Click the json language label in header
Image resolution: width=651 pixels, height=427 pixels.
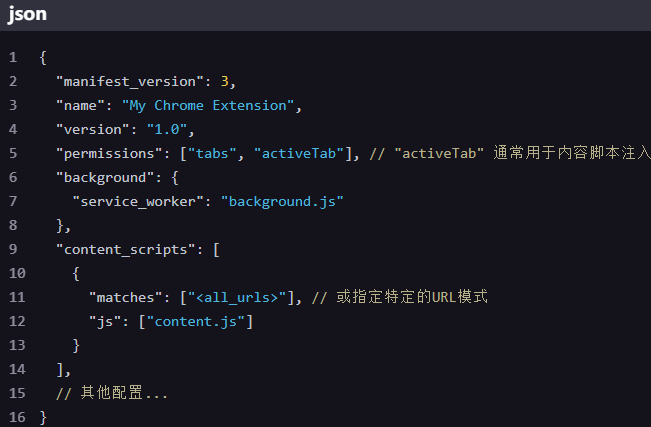(27, 14)
